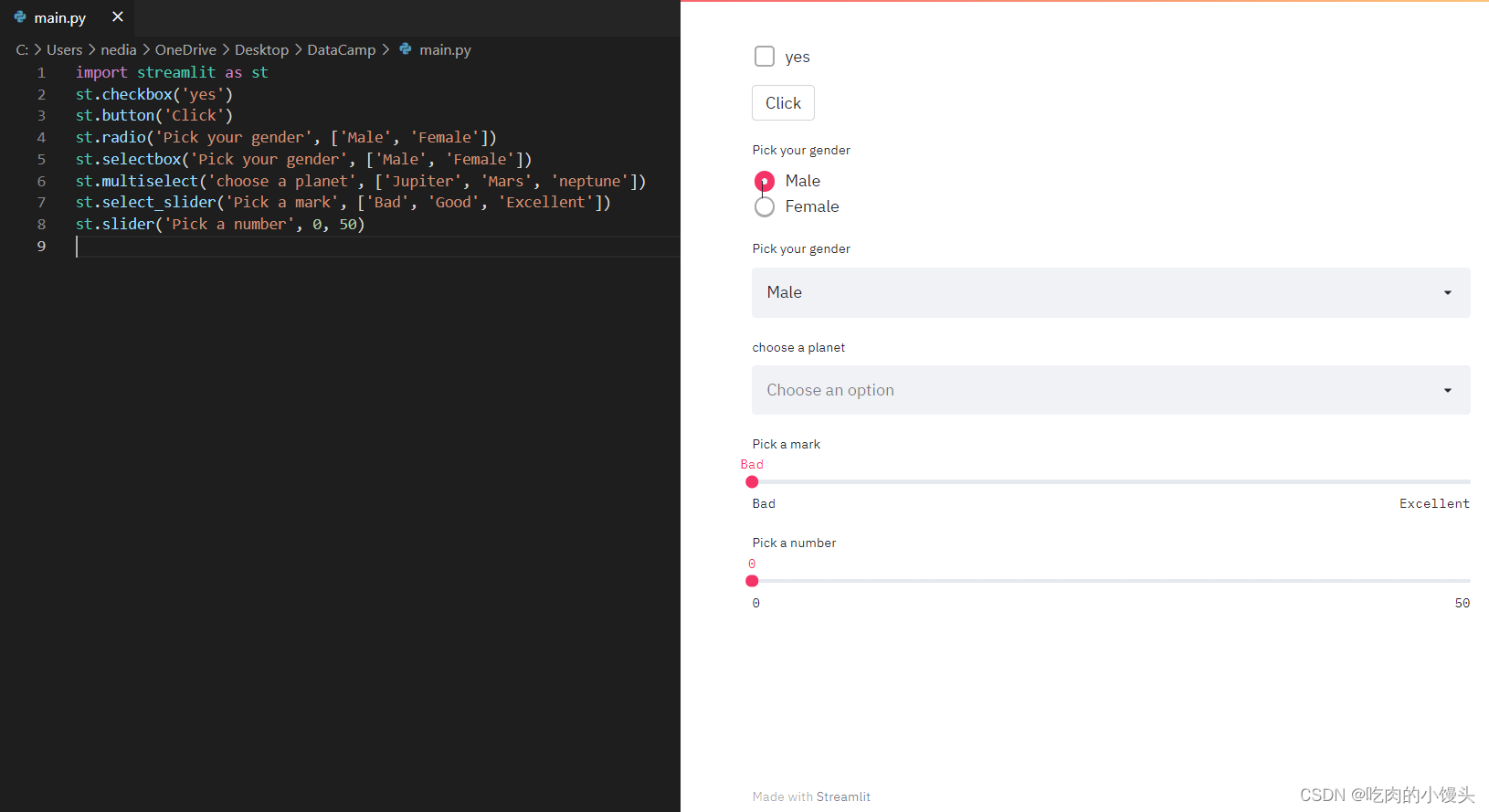Click line number 9 in the gutter

[x=41, y=246]
